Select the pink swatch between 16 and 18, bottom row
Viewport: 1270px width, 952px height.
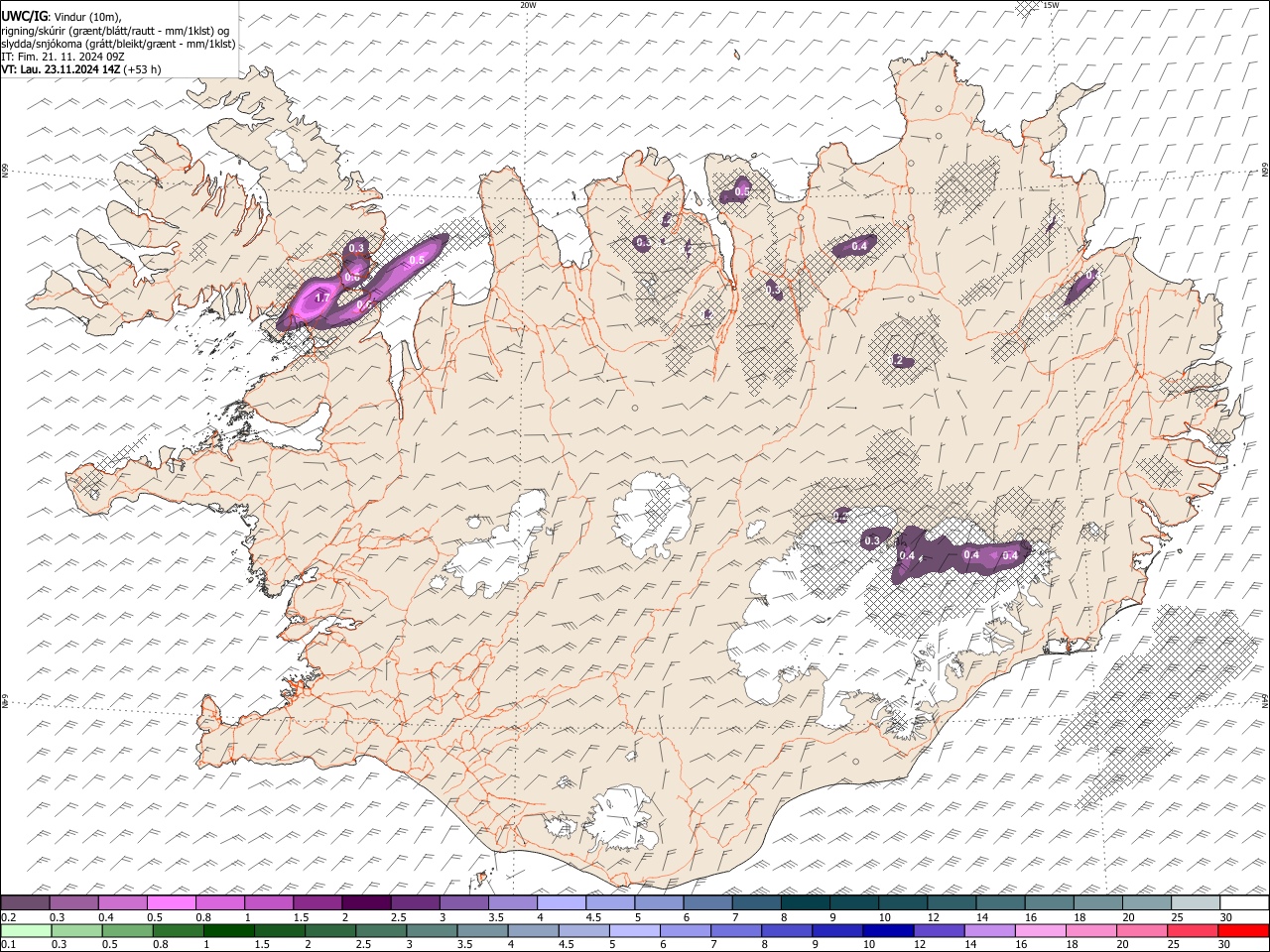[x=1039, y=930]
